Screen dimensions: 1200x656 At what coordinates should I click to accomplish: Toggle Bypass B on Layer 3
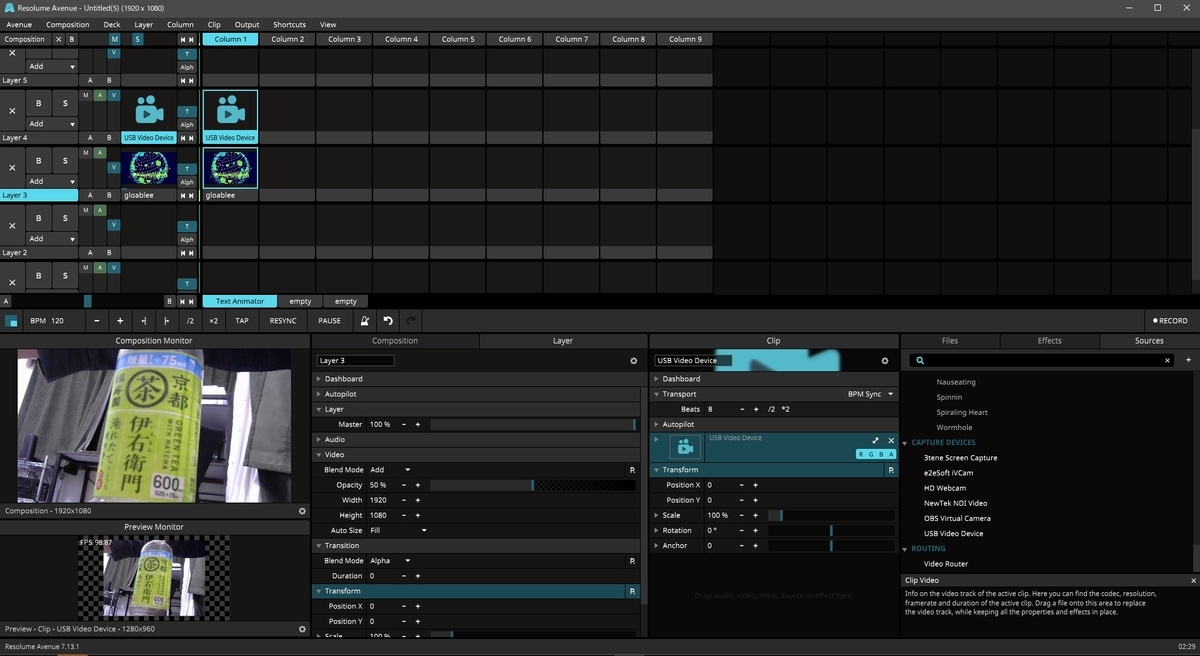[39, 160]
